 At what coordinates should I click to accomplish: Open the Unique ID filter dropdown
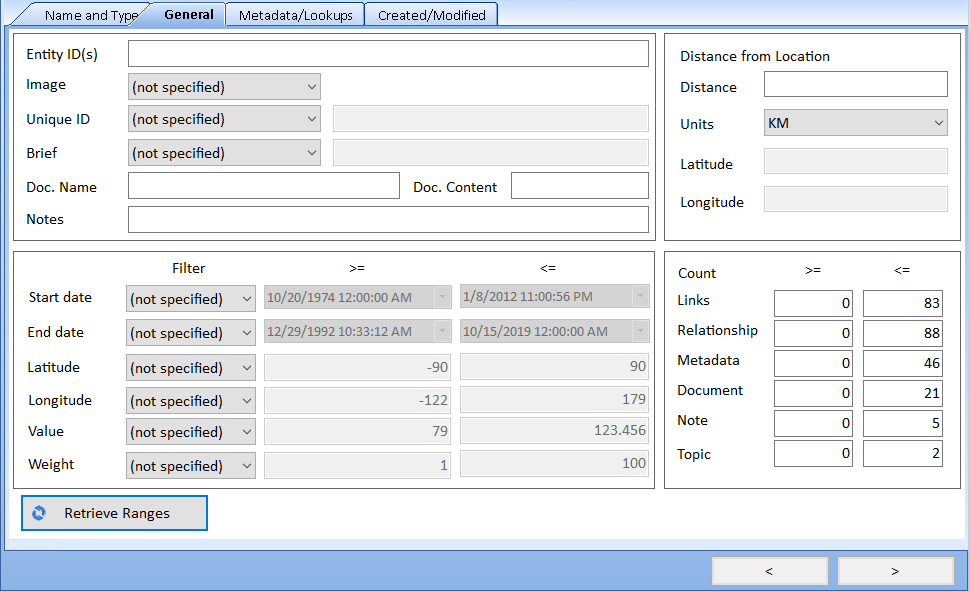point(224,119)
